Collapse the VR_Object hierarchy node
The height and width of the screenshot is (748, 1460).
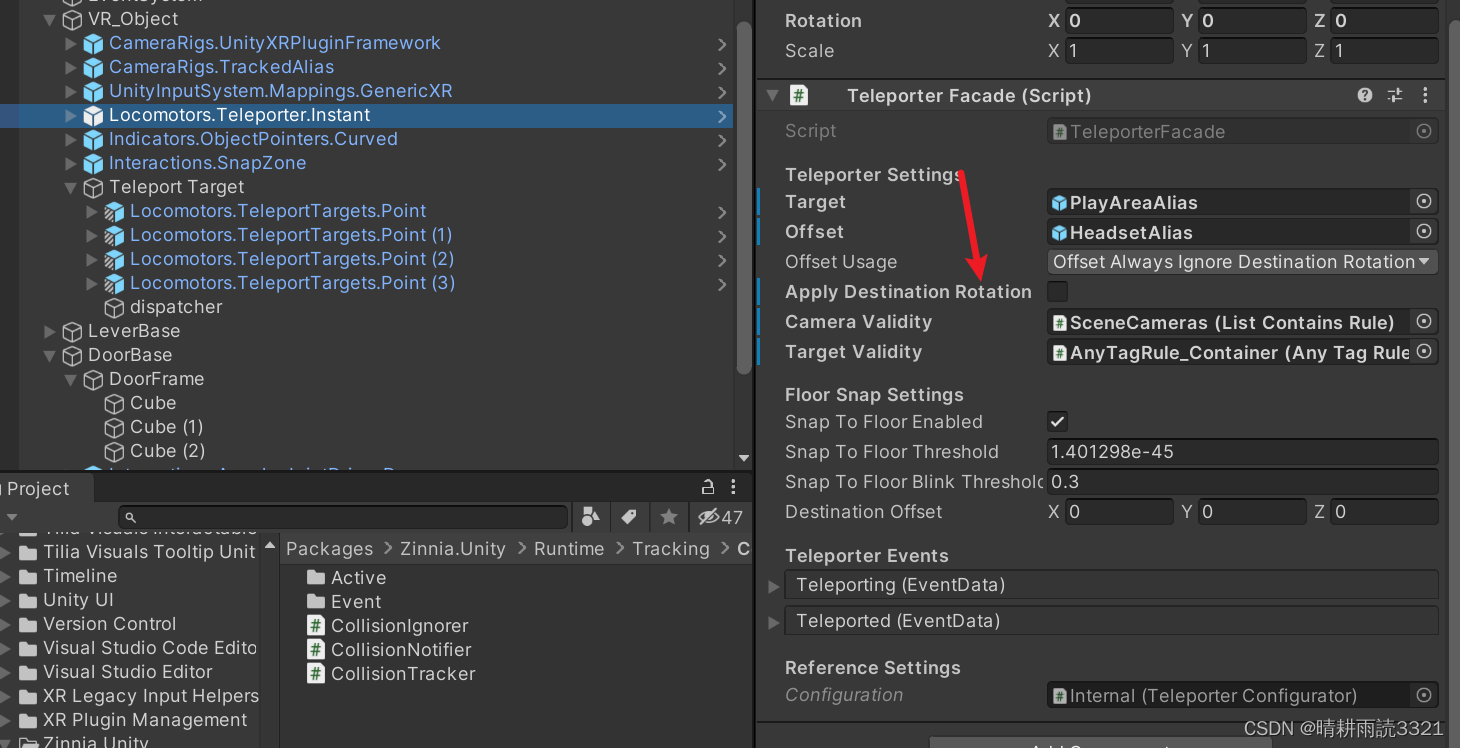tap(50, 19)
